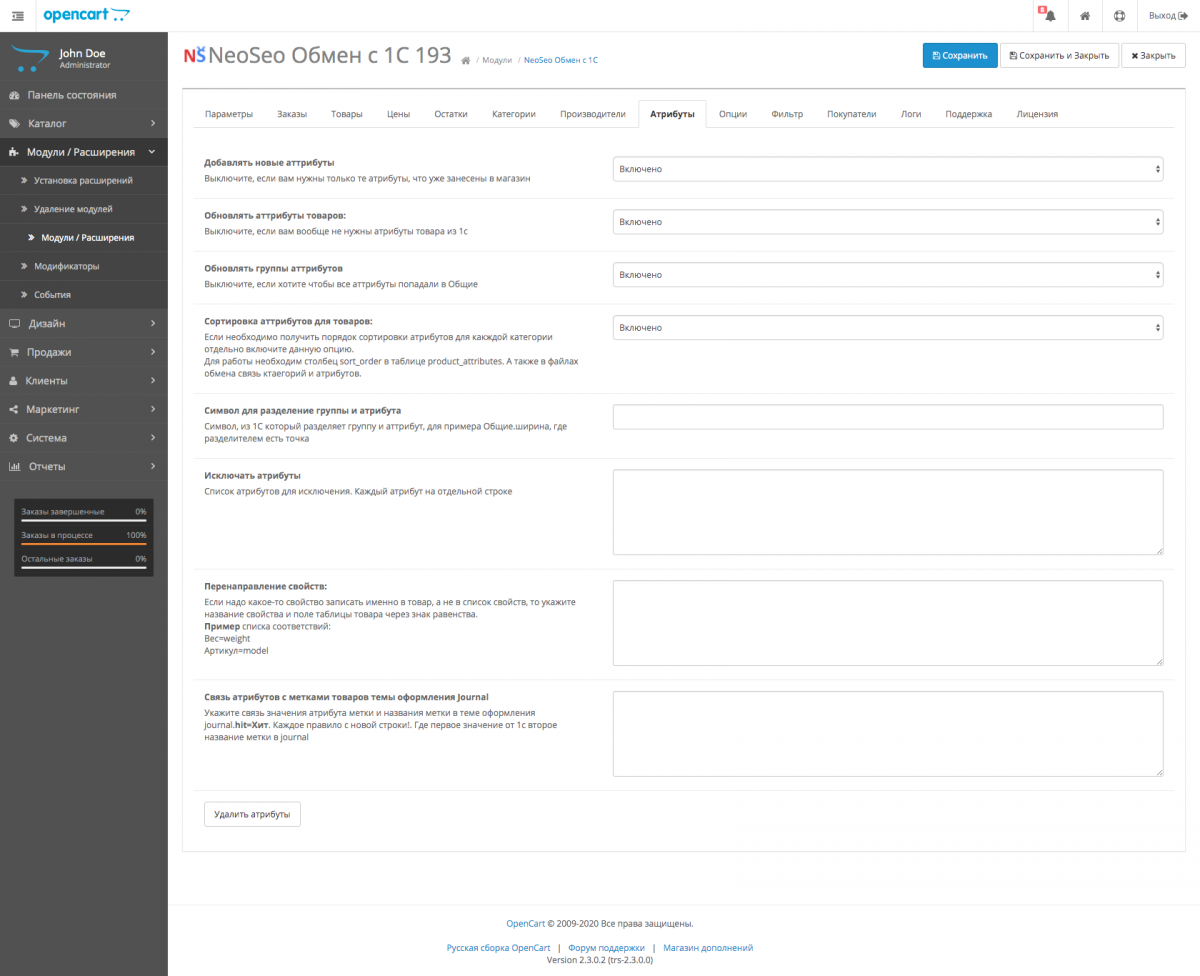Open the Лицензия tab

coord(1037,114)
